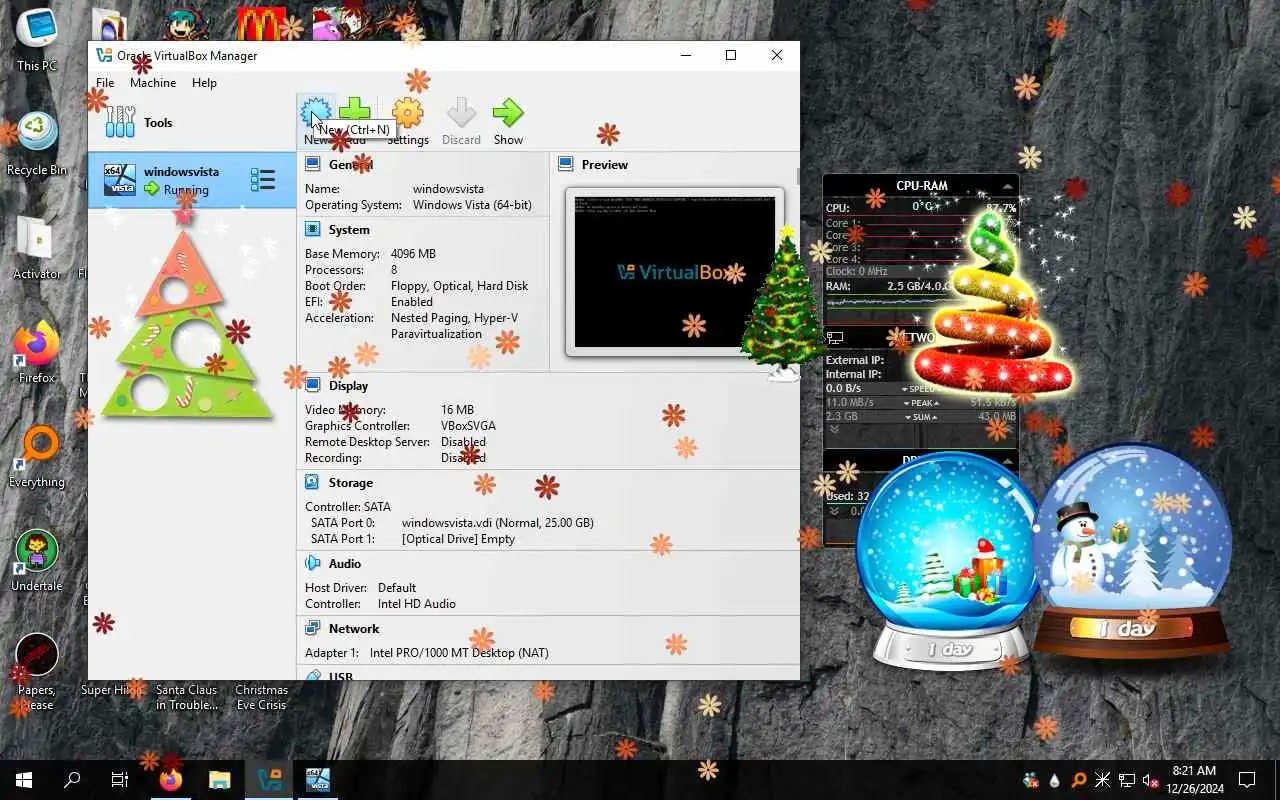Image resolution: width=1280 pixels, height=800 pixels.
Task: Click the Intel PRO/1000 MT Desktop adapter text
Action: [459, 652]
